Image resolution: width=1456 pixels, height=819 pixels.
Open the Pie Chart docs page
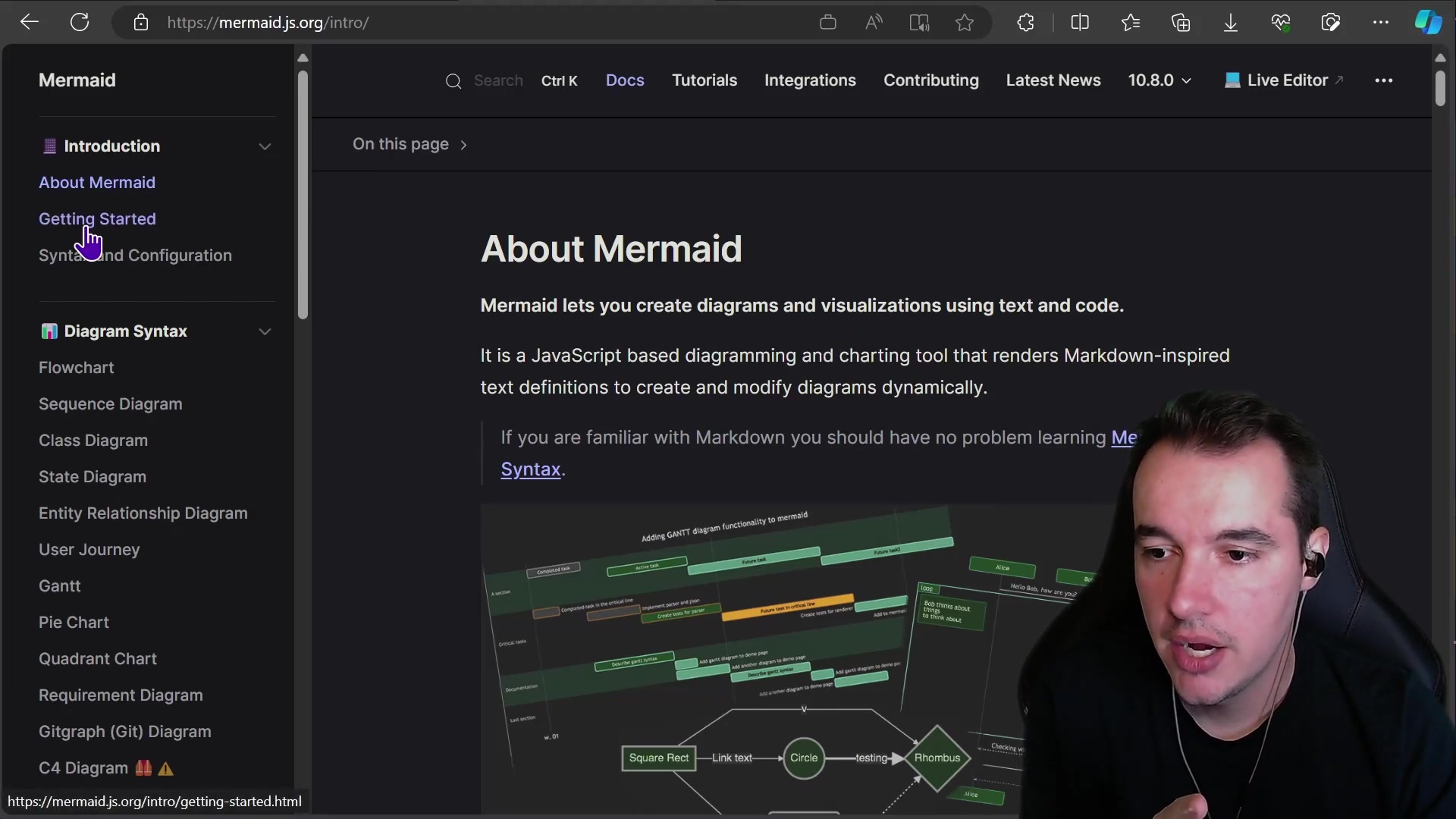74,623
